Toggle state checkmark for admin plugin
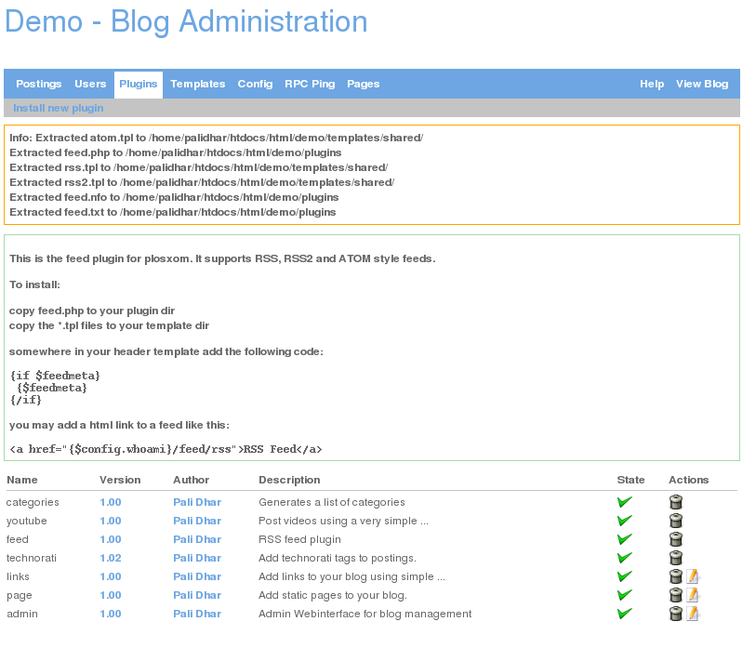Screen dimensions: 756x648 point(624,613)
